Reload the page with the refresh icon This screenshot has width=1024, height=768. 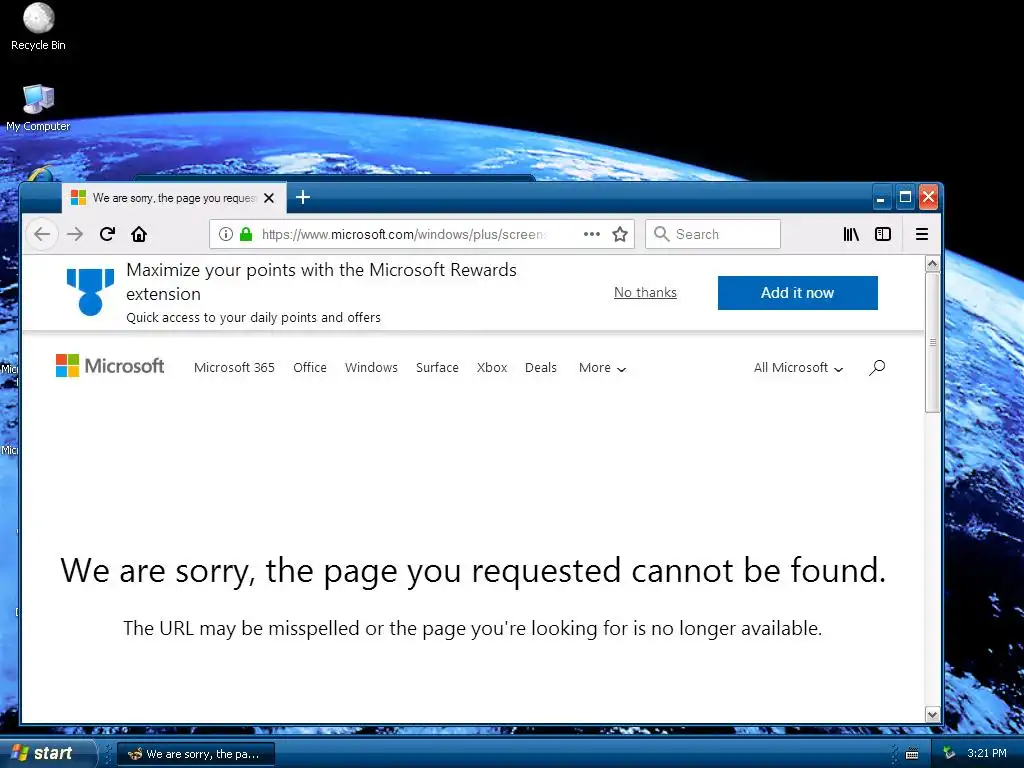[107, 234]
